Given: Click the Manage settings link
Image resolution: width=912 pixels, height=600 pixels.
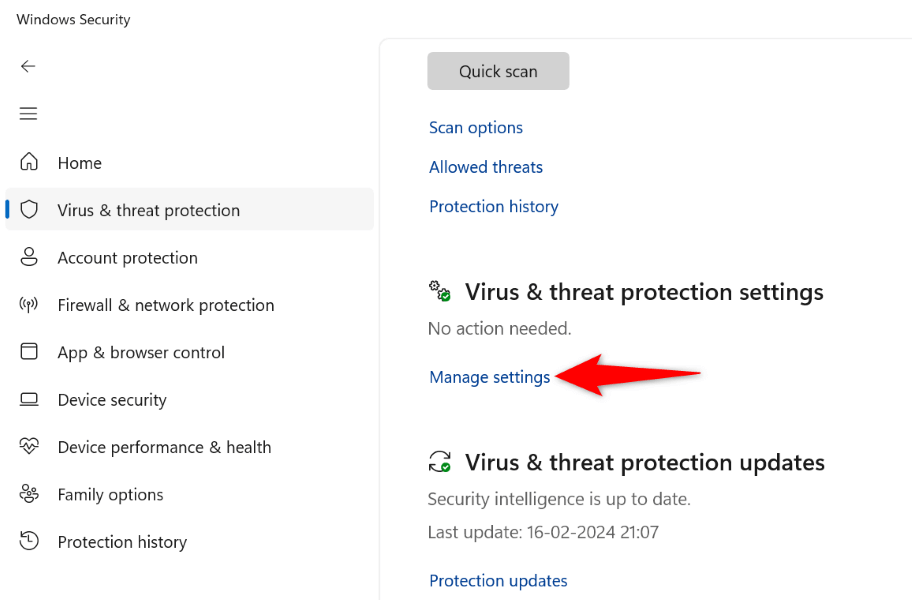Looking at the screenshot, I should (x=490, y=377).
